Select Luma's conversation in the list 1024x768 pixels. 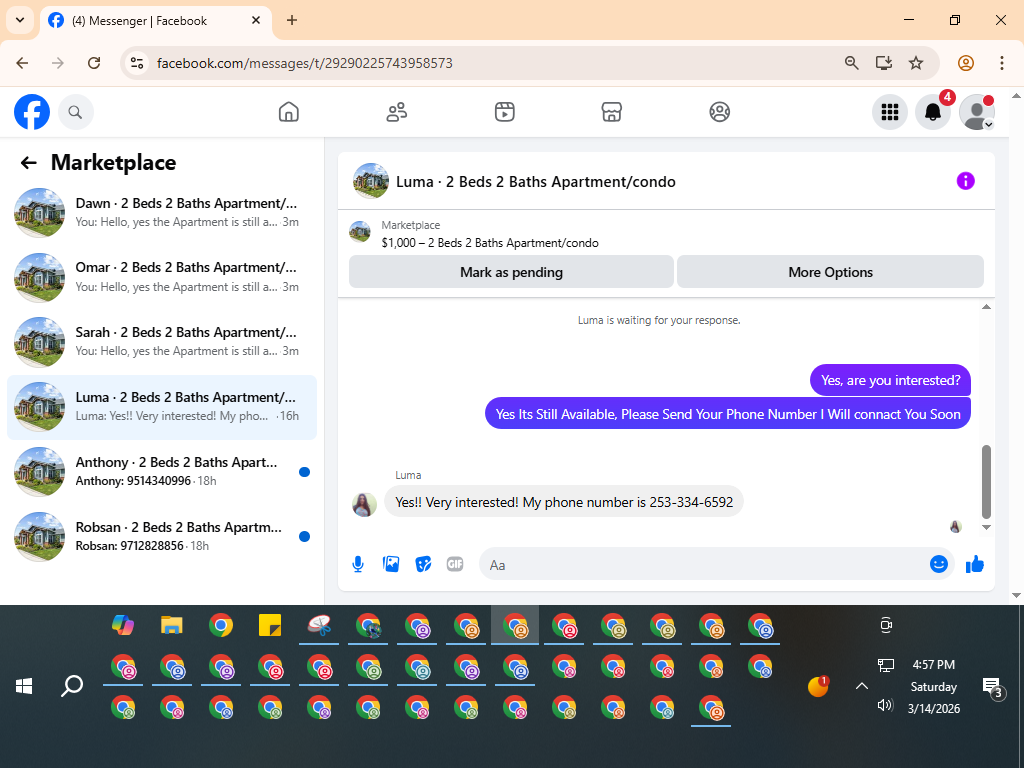[162, 407]
